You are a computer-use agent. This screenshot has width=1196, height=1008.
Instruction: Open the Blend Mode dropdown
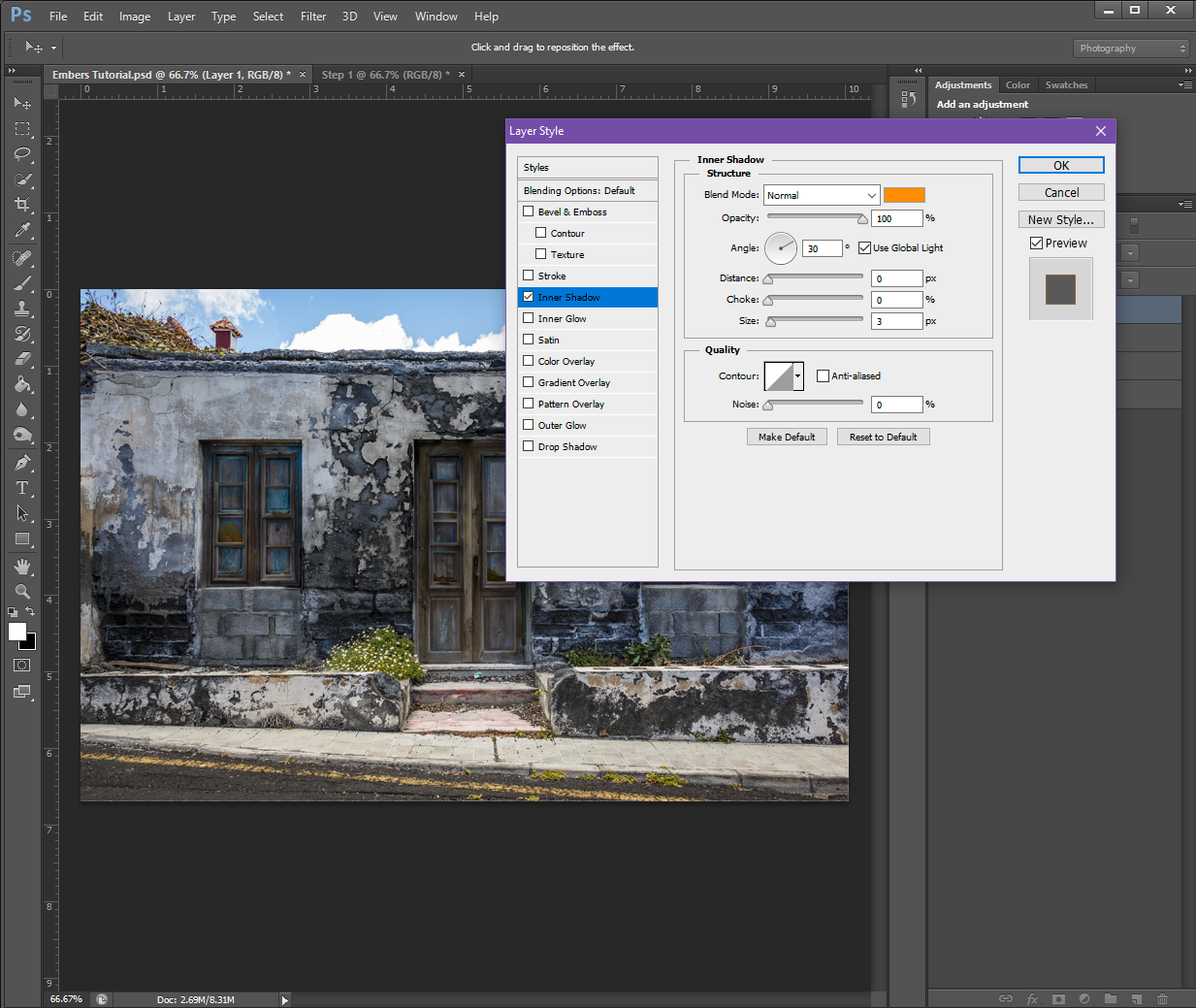pyautogui.click(x=821, y=195)
